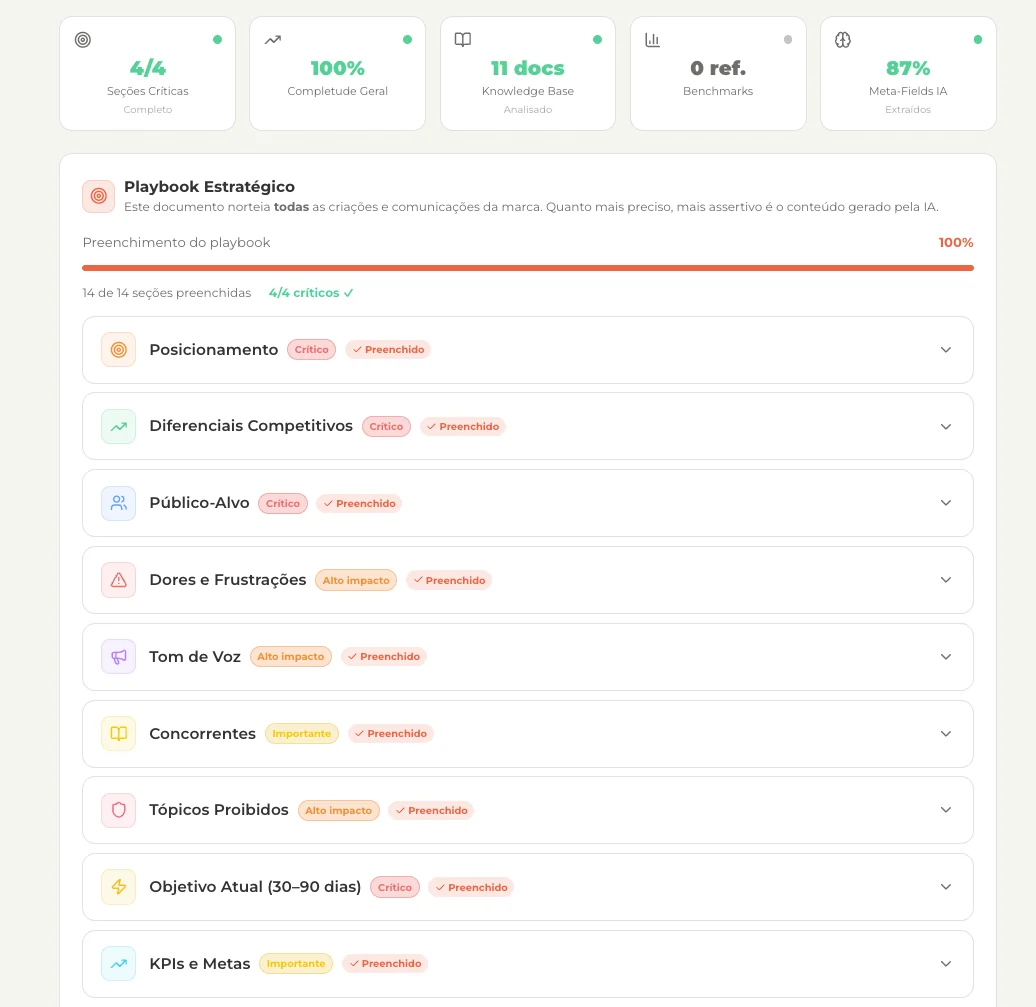Image resolution: width=1036 pixels, height=1007 pixels.
Task: Open the Knowledge Base 11 docs card
Action: (x=528, y=73)
